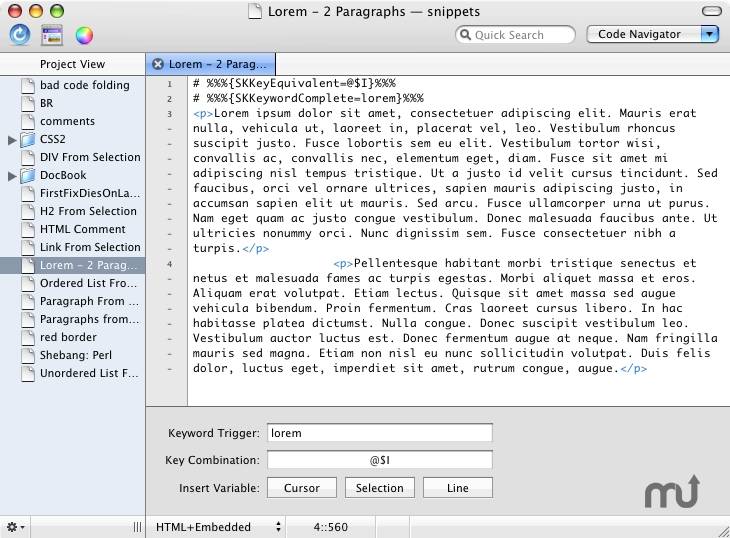Click the Quick Search magnifier icon

[x=465, y=34]
